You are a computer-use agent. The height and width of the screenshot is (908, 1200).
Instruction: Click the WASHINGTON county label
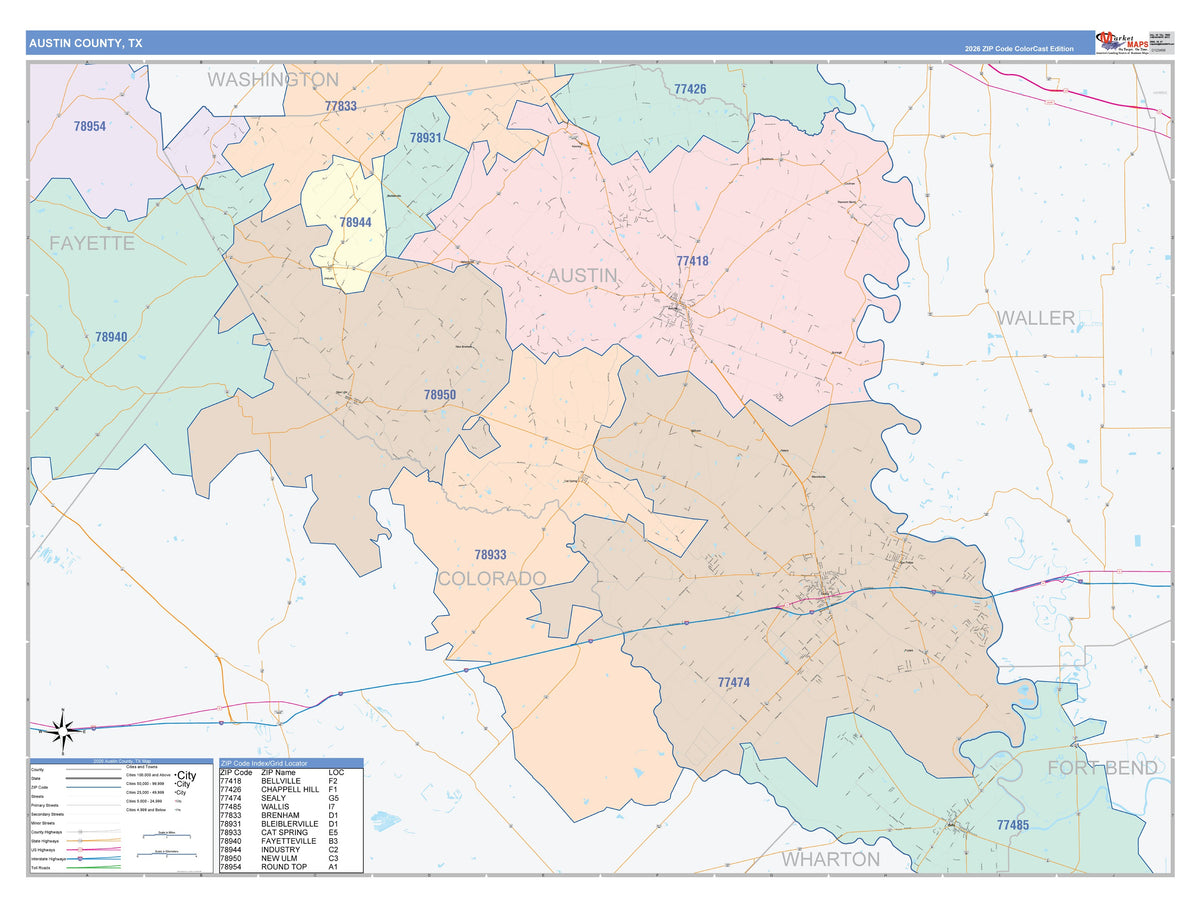click(x=272, y=79)
